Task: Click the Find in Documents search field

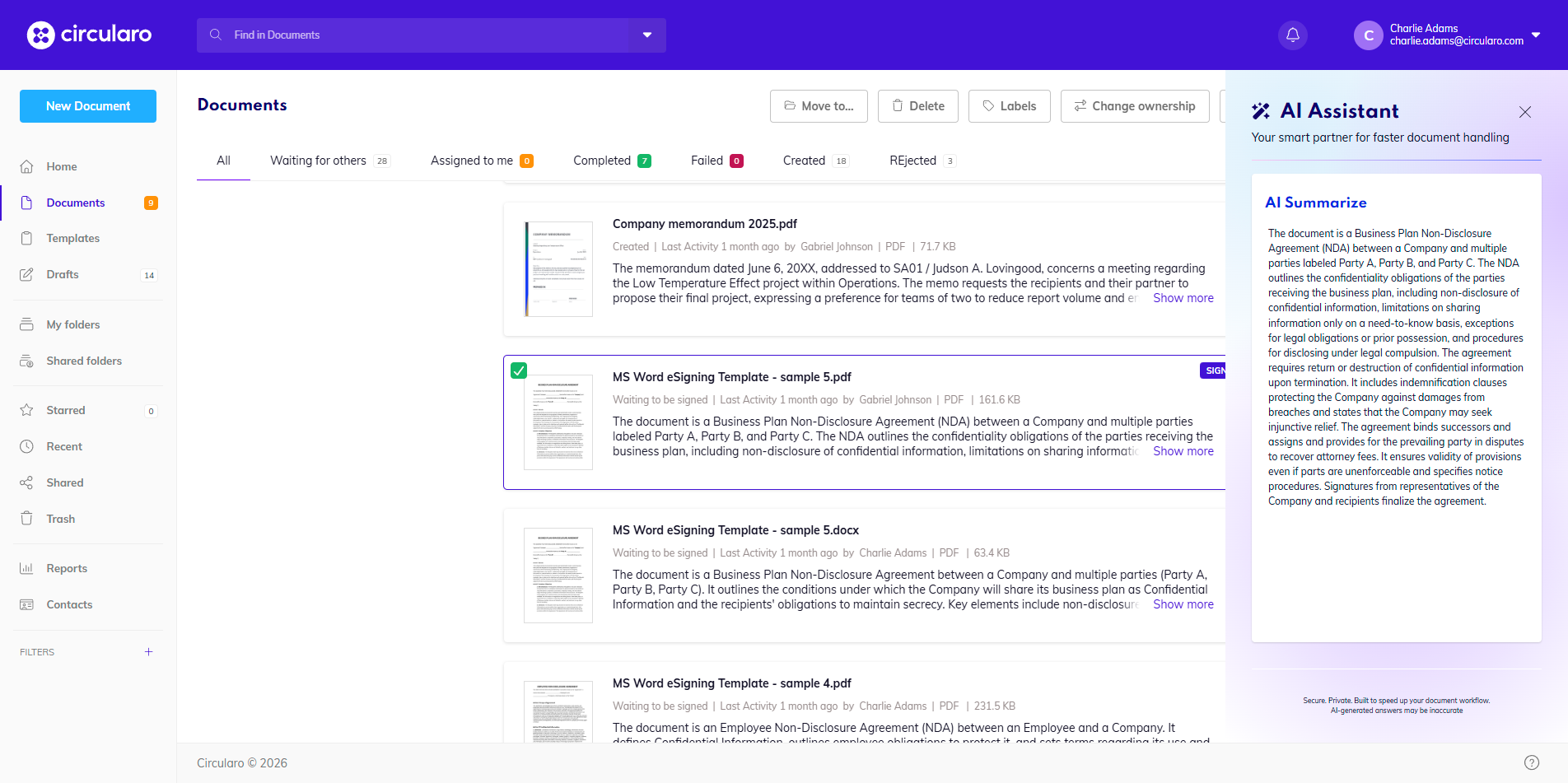Action: 371,35
